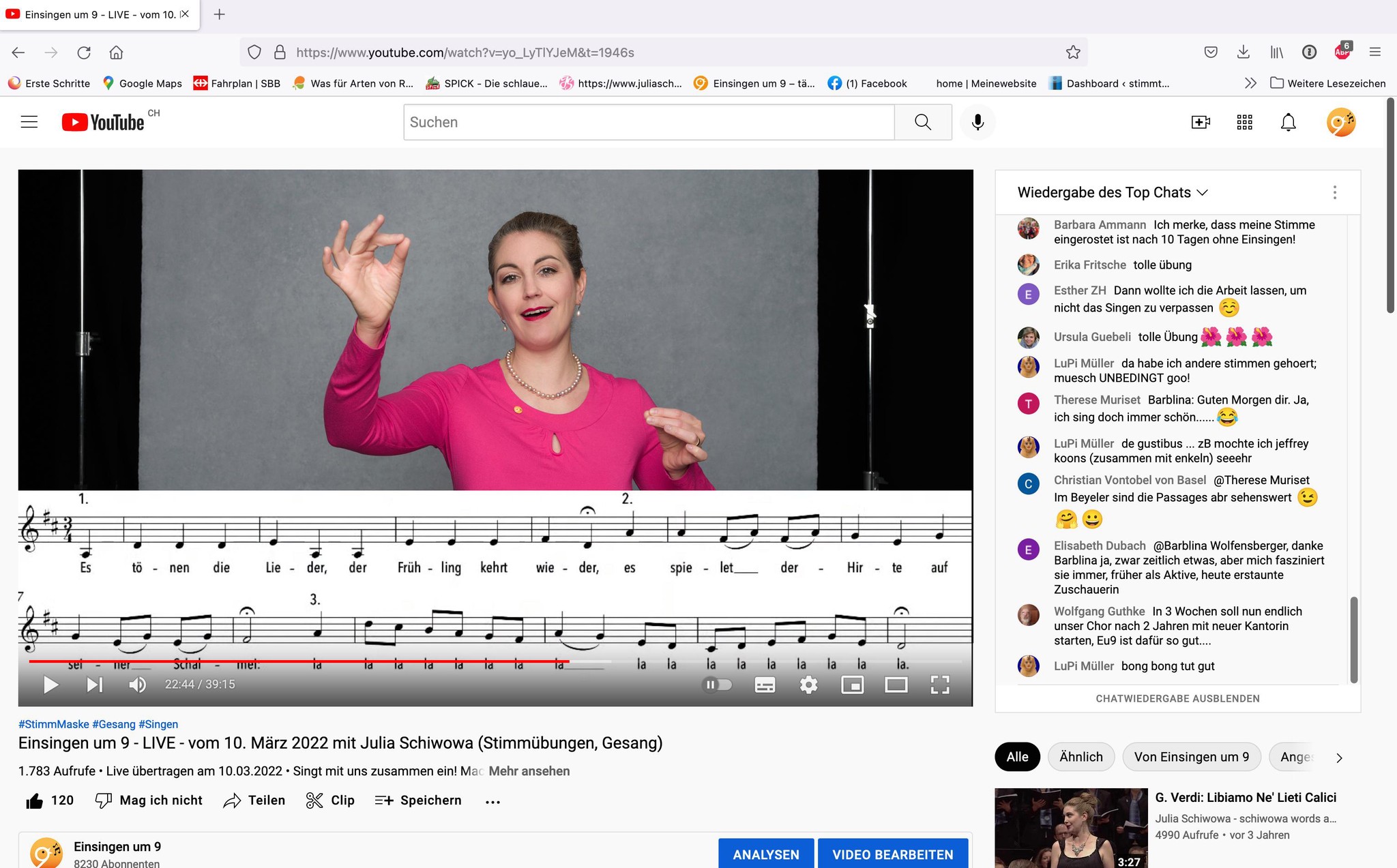Like the video with thumbs up

click(x=35, y=800)
